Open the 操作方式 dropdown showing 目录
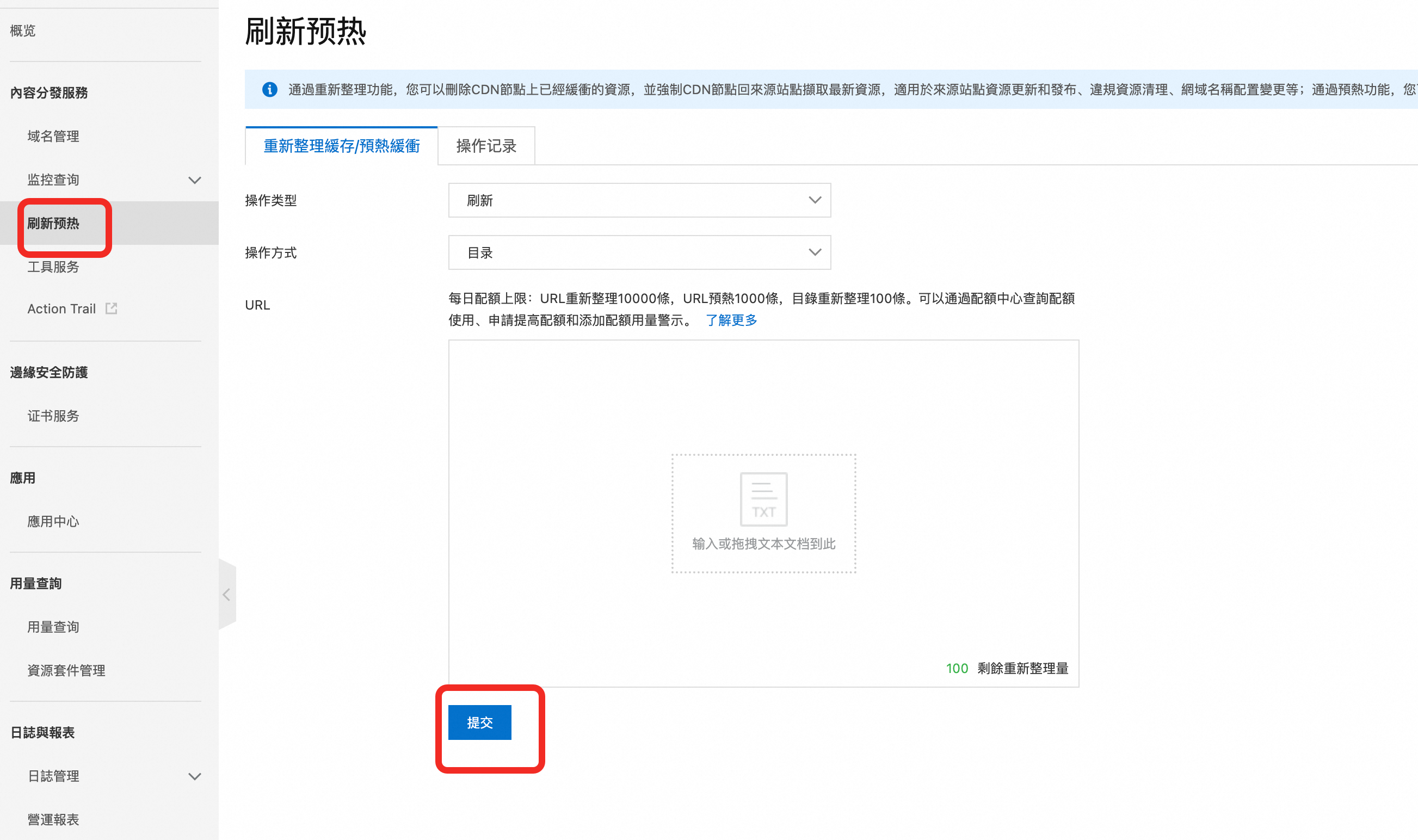1418x840 pixels. coord(639,252)
